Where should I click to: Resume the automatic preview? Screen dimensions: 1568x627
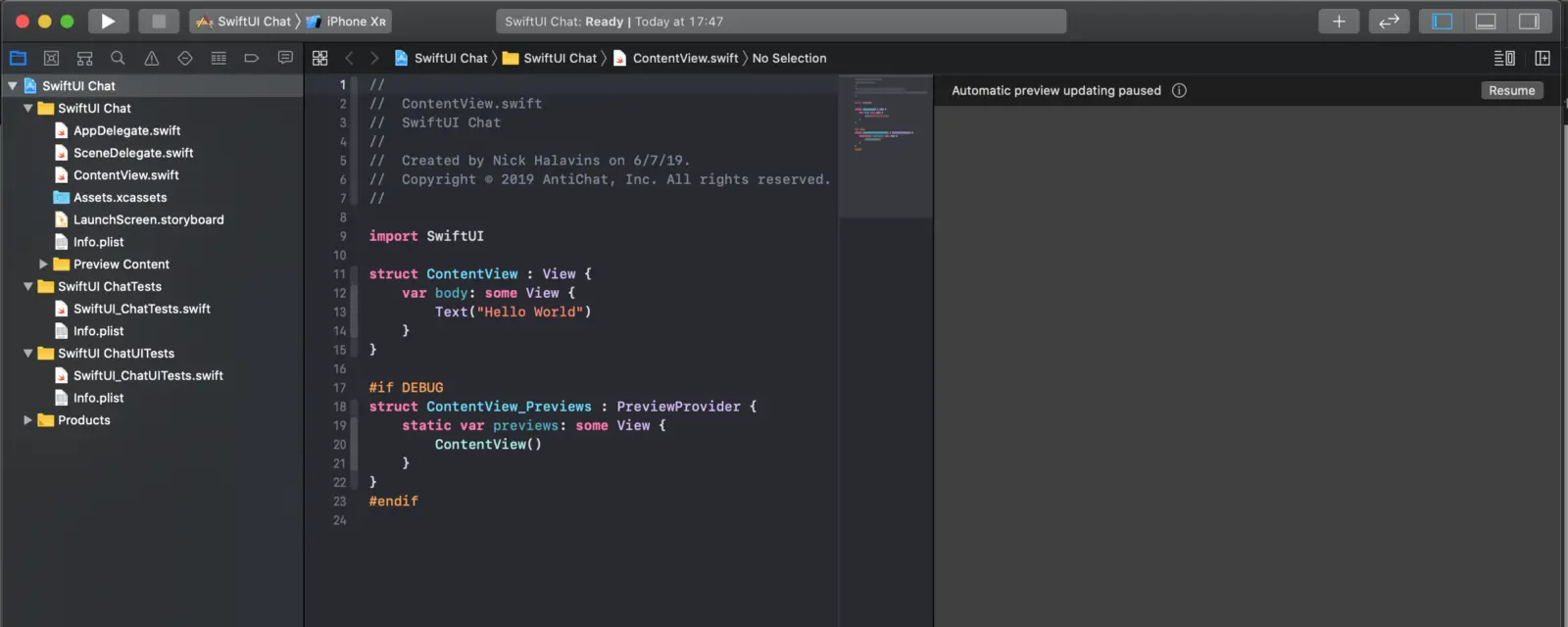pyautogui.click(x=1511, y=90)
